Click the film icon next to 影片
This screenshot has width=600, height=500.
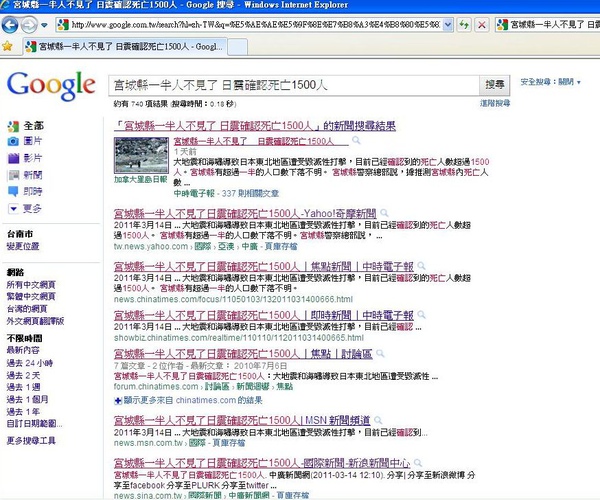coord(13,158)
